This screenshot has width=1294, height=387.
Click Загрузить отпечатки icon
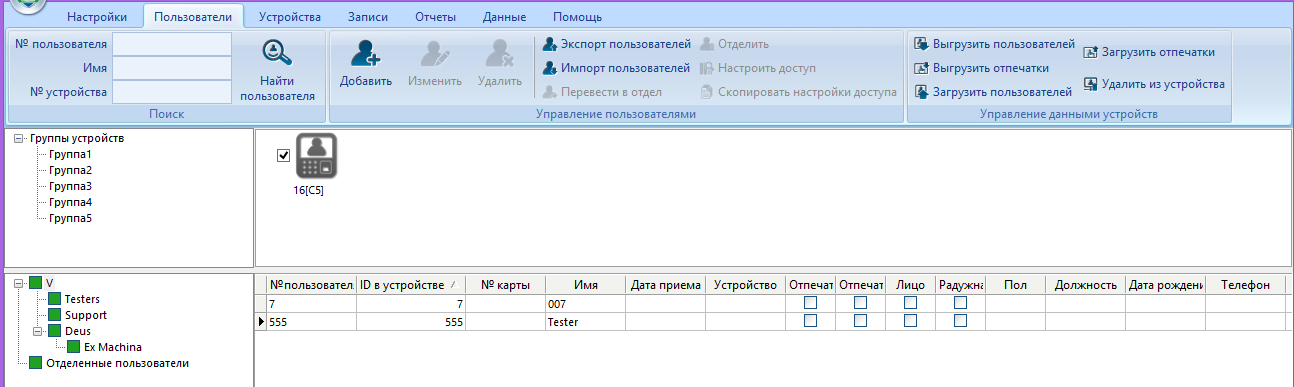(x=1090, y=52)
